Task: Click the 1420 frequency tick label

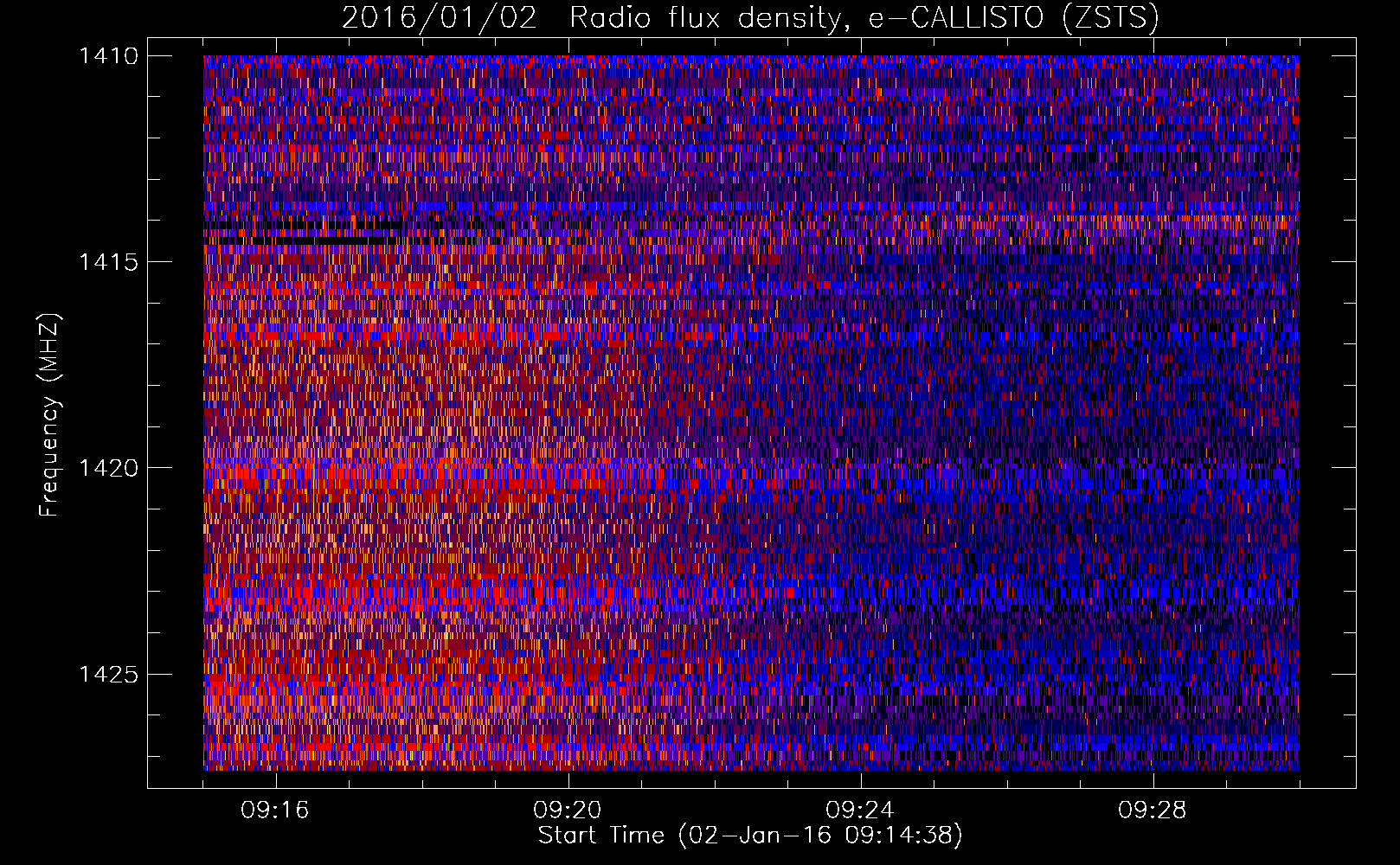Action: tap(108, 468)
